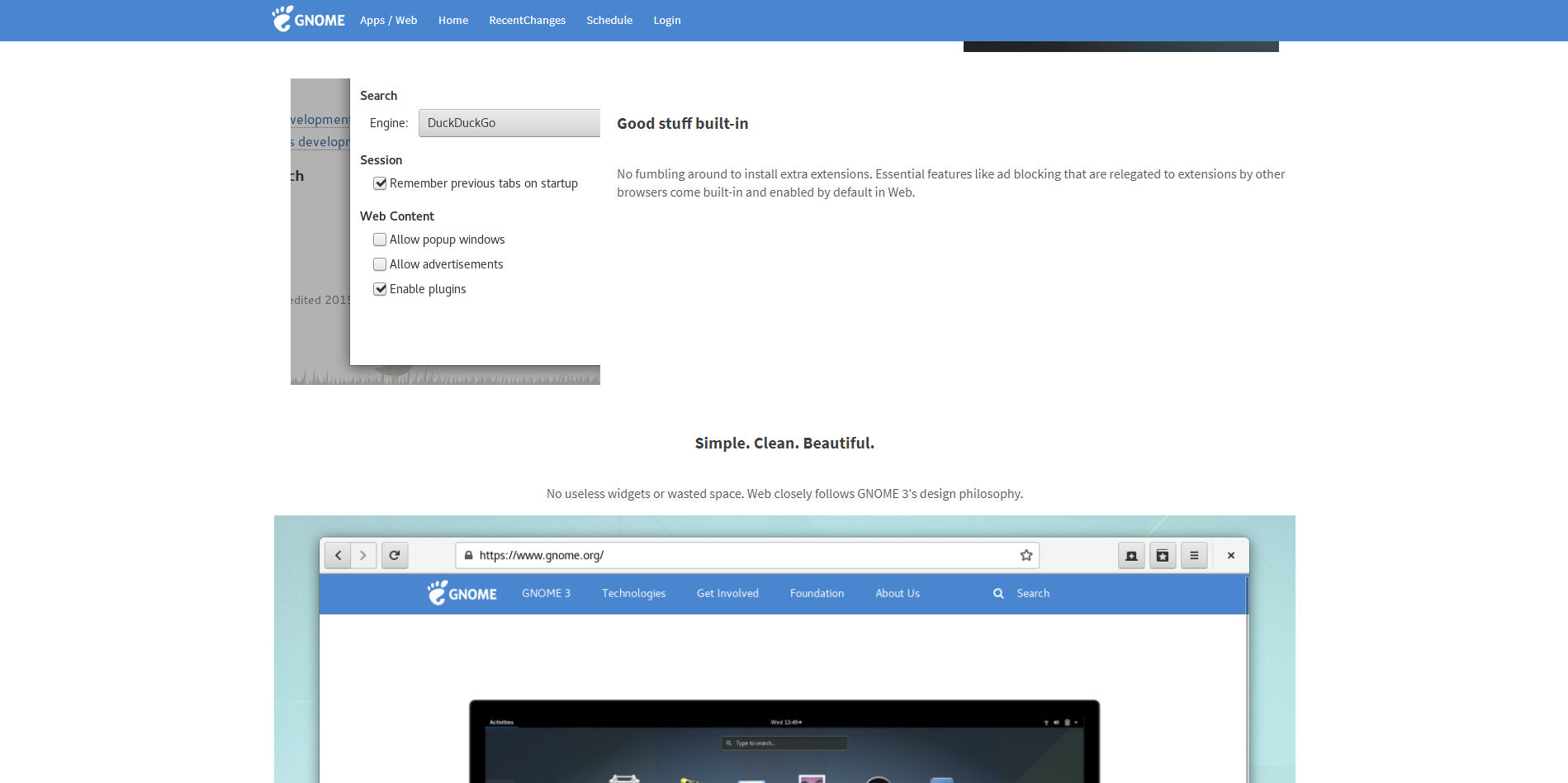Open the Apps / Web link in the top bar

388,20
